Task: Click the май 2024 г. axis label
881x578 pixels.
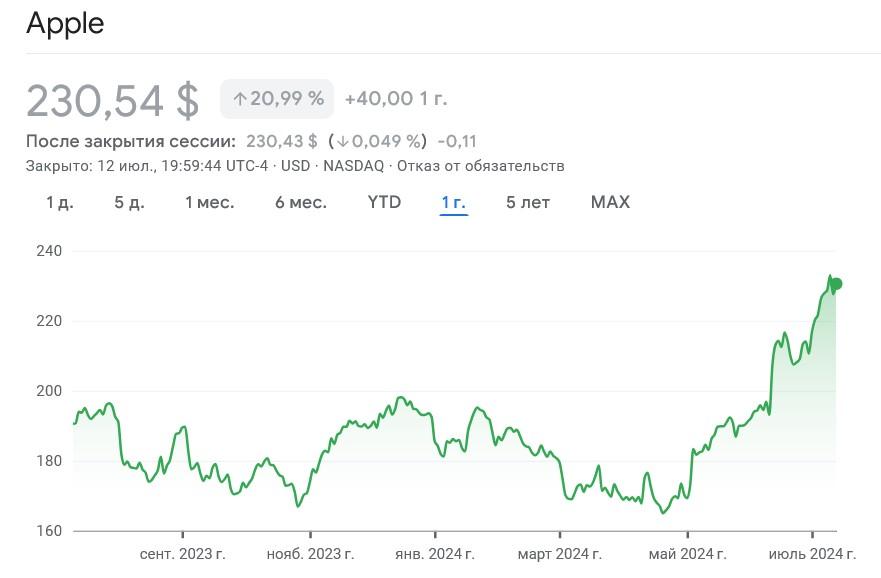Action: coord(688,554)
